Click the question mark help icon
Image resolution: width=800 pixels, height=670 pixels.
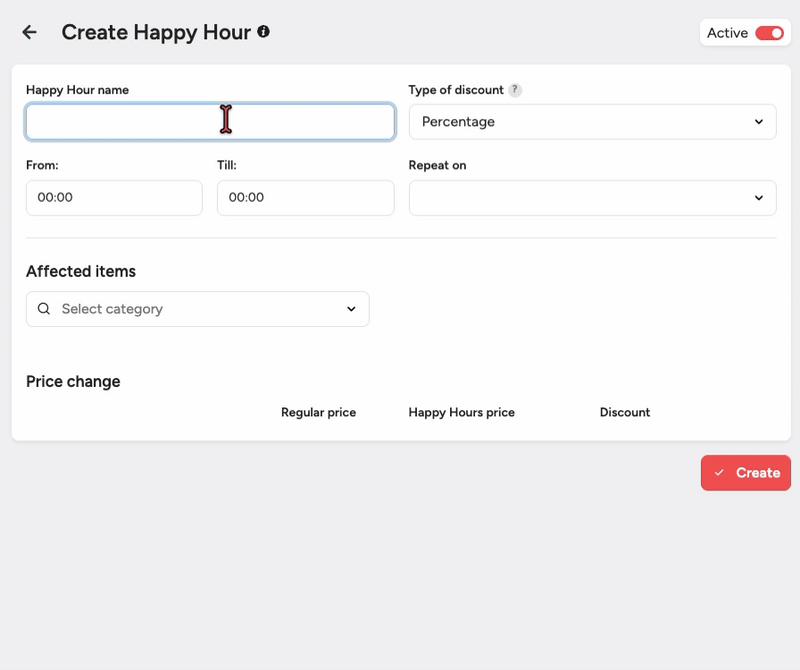click(515, 90)
